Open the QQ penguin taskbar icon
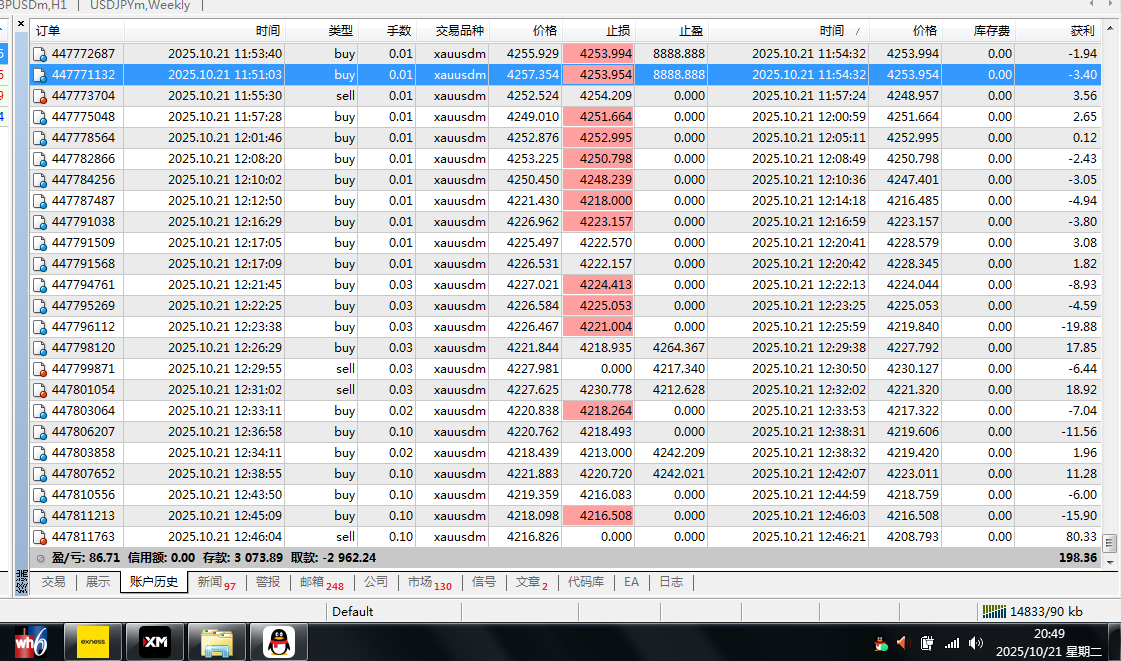The width and height of the screenshot is (1121, 661). pyautogui.click(x=277, y=641)
